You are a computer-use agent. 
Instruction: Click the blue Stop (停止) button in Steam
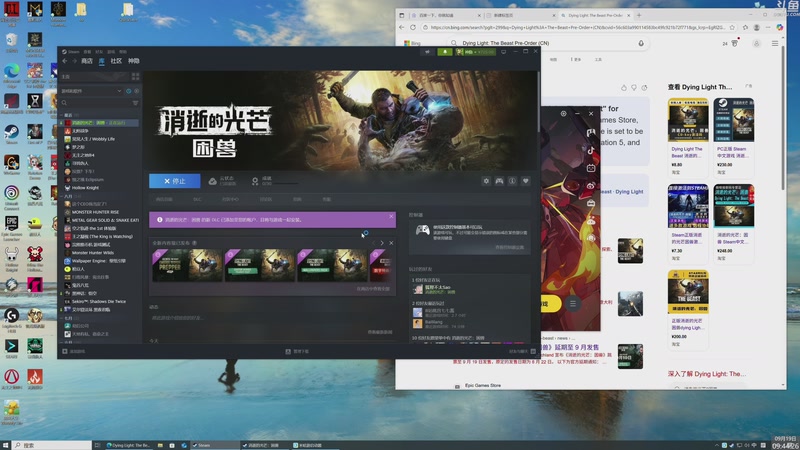pos(174,181)
